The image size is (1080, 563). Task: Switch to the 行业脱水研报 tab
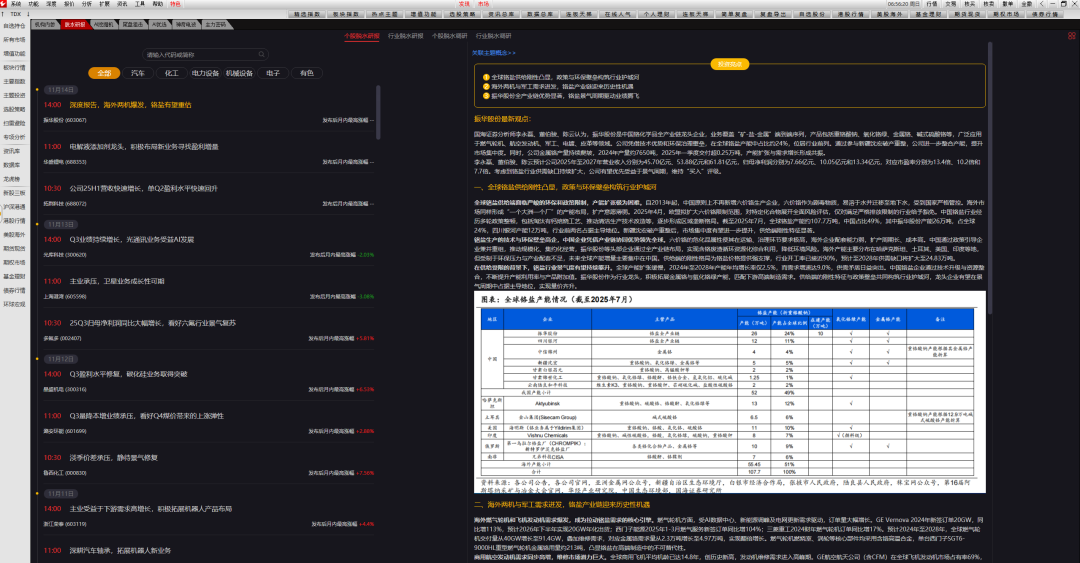point(404,35)
